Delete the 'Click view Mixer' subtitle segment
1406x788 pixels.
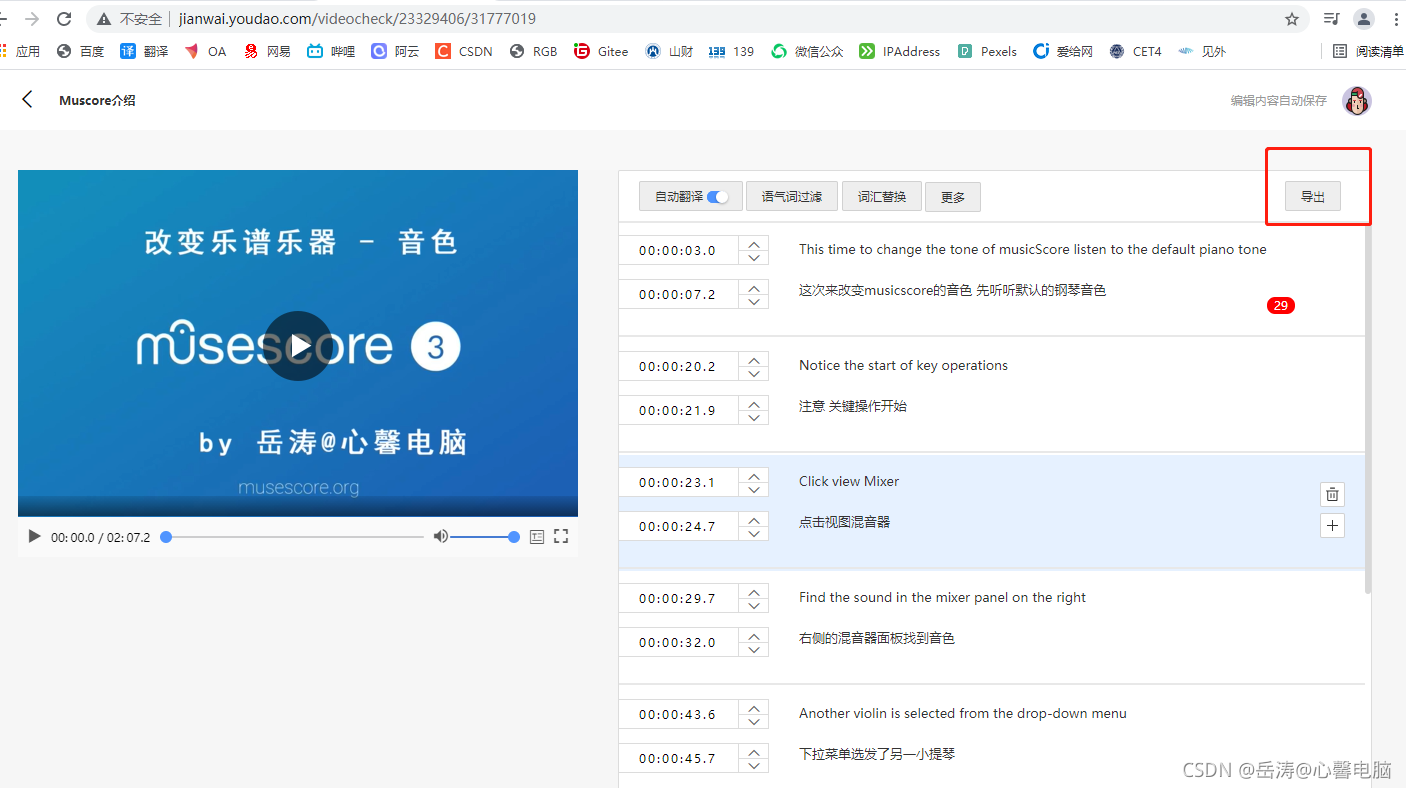[1332, 494]
